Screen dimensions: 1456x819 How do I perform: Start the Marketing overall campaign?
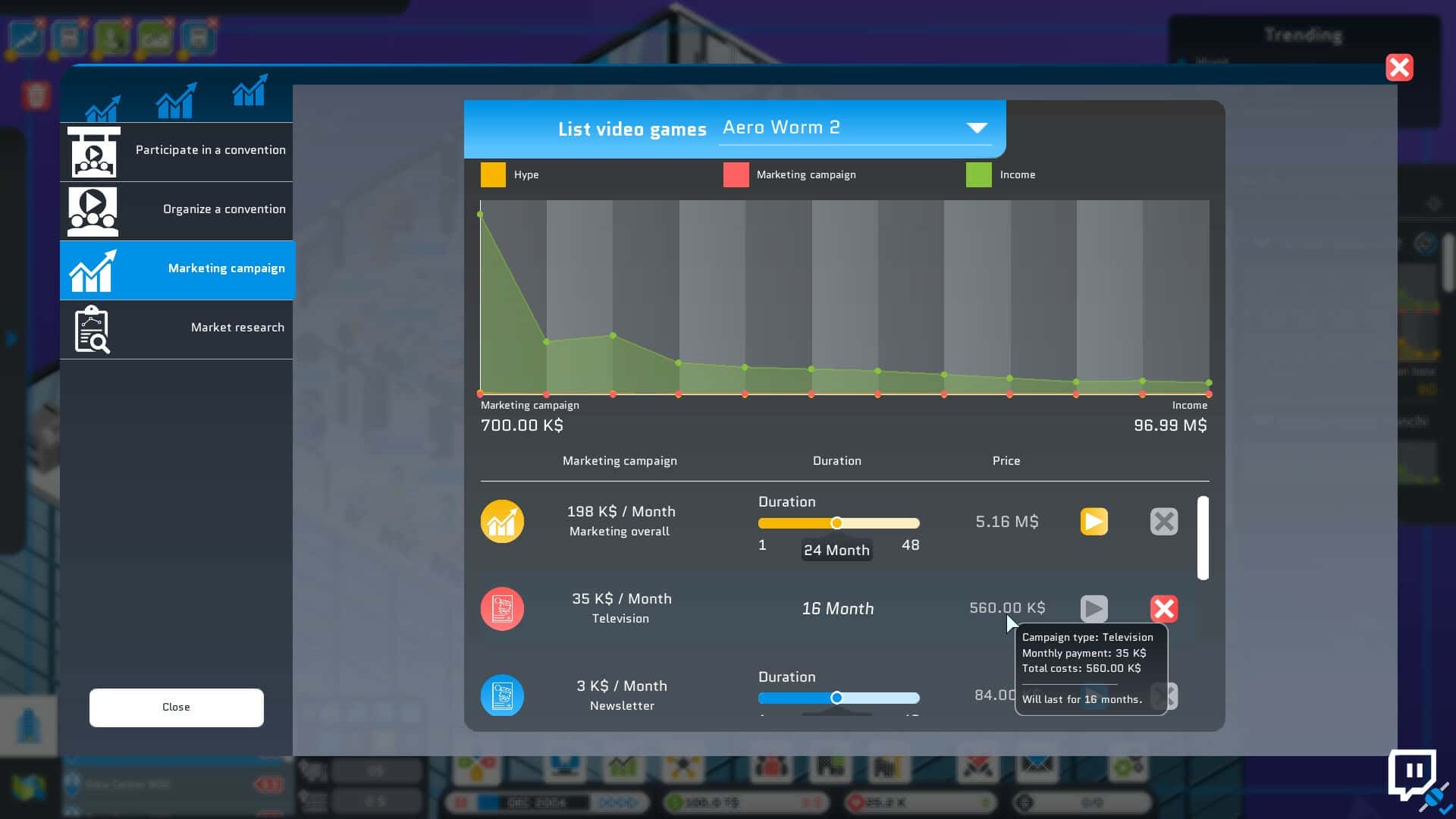[1094, 522]
